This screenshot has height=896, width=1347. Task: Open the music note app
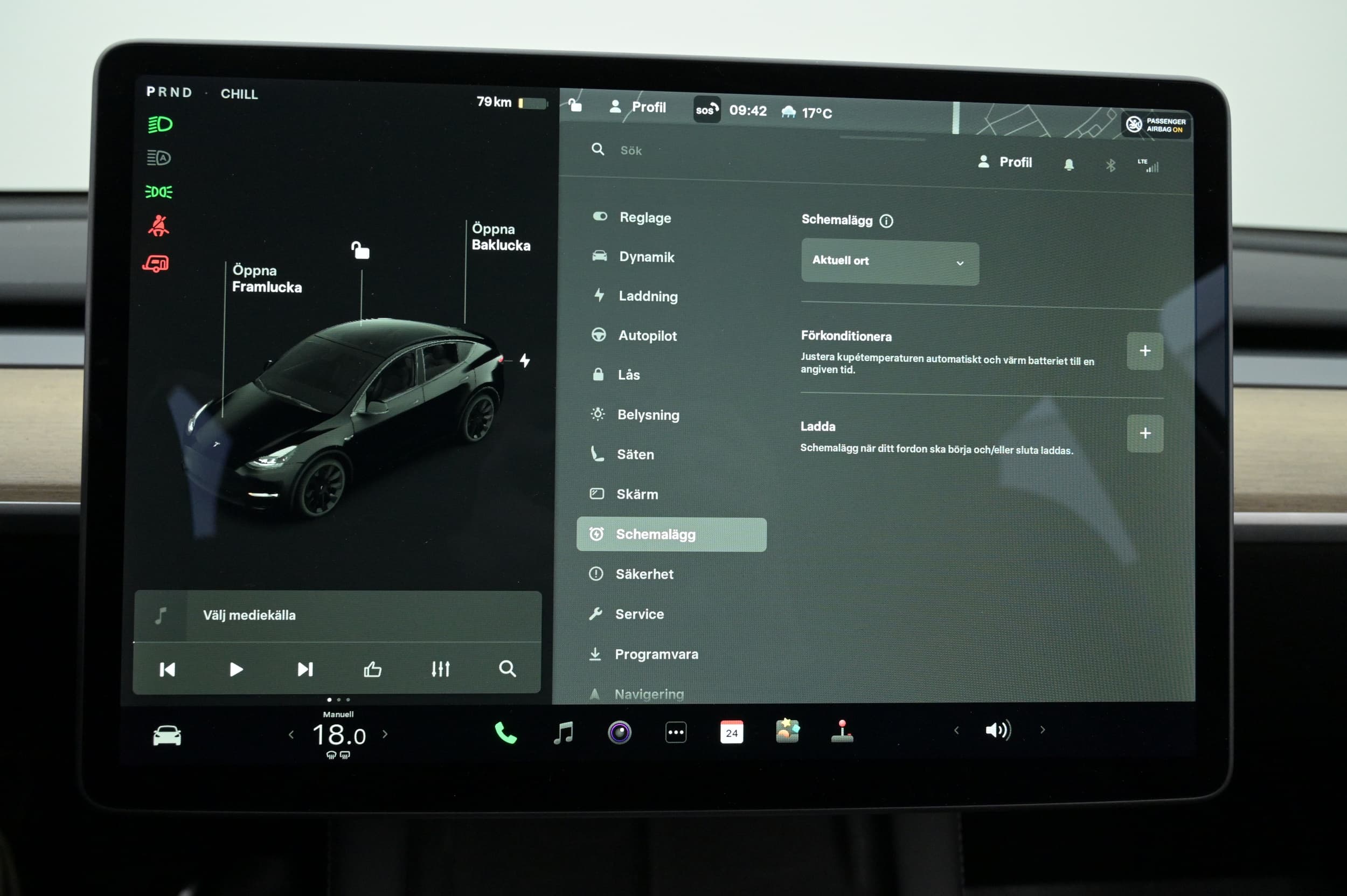[x=564, y=733]
